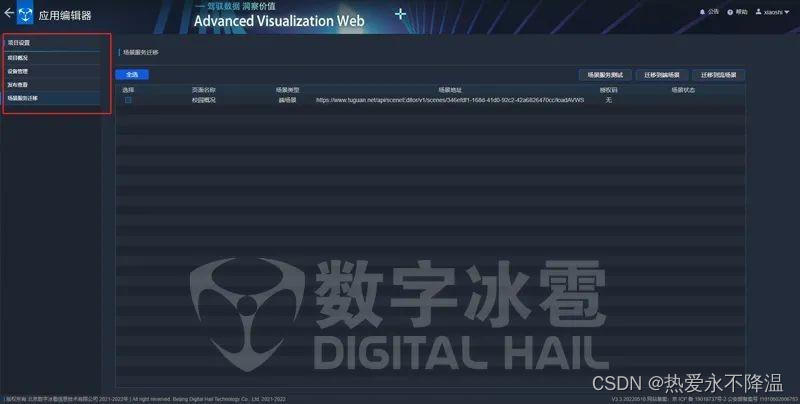Click the 选择 column header

[128, 90]
